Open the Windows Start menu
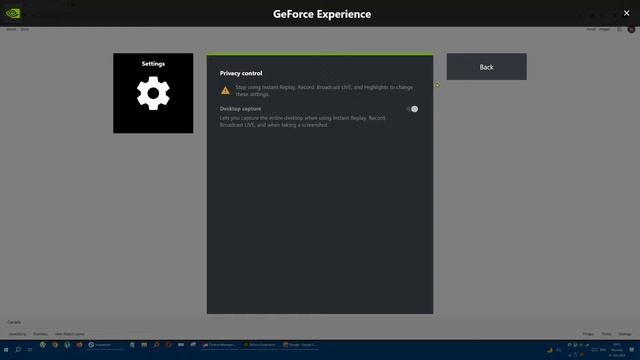 pyautogui.click(x=6, y=350)
